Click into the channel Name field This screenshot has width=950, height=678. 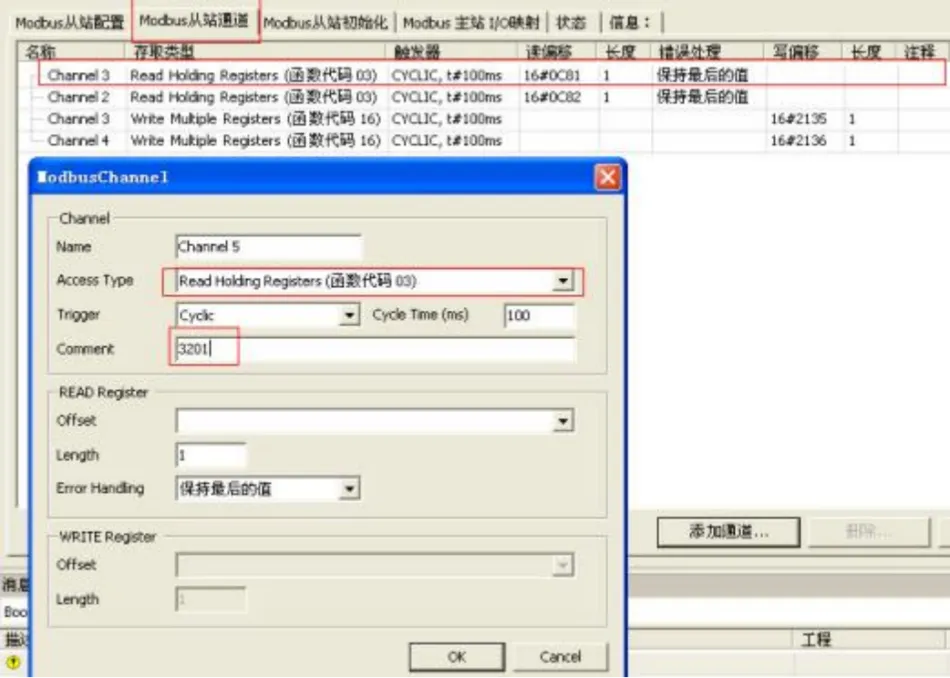(267, 247)
